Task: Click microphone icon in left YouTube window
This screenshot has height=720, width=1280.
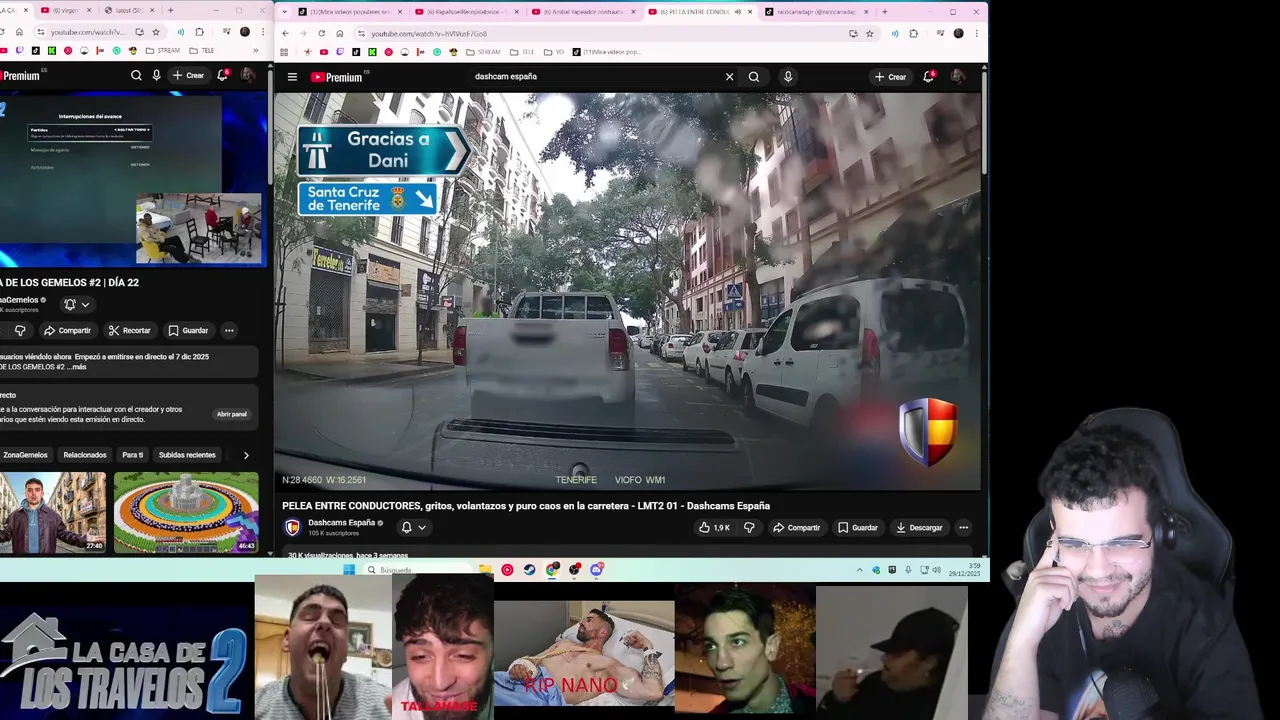Action: pos(156,75)
